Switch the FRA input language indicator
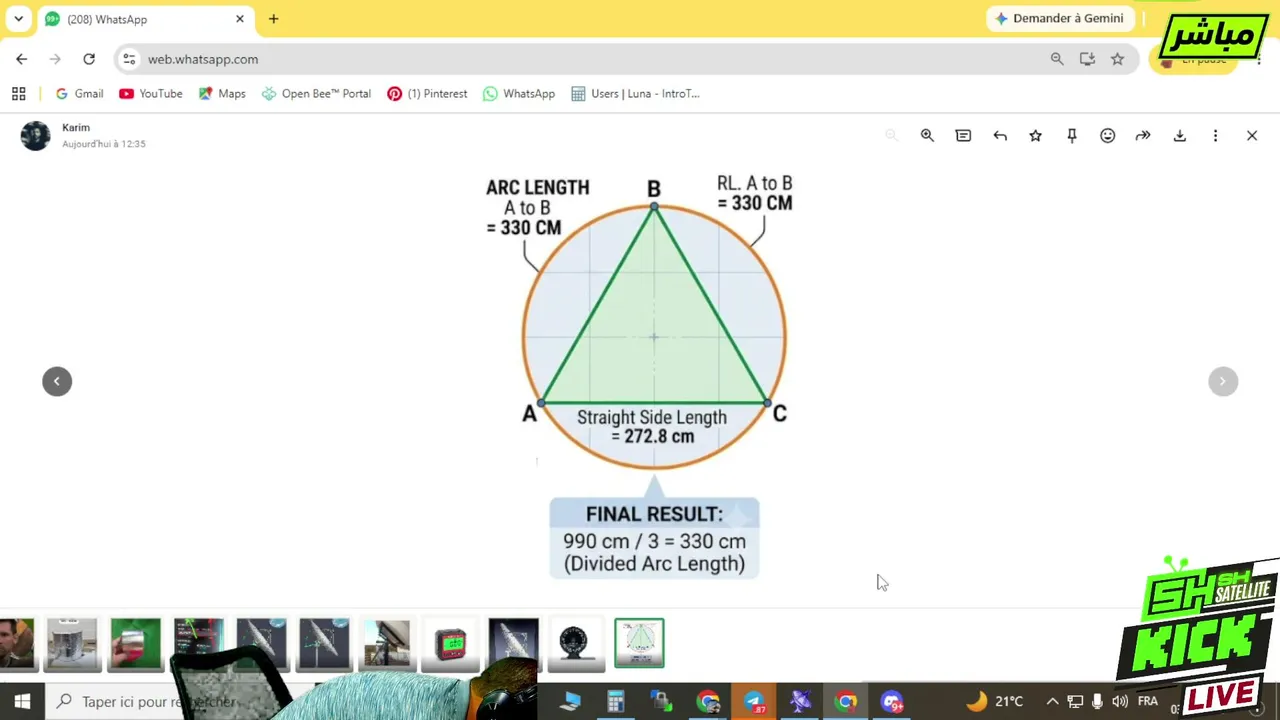The image size is (1280, 720). (1148, 701)
